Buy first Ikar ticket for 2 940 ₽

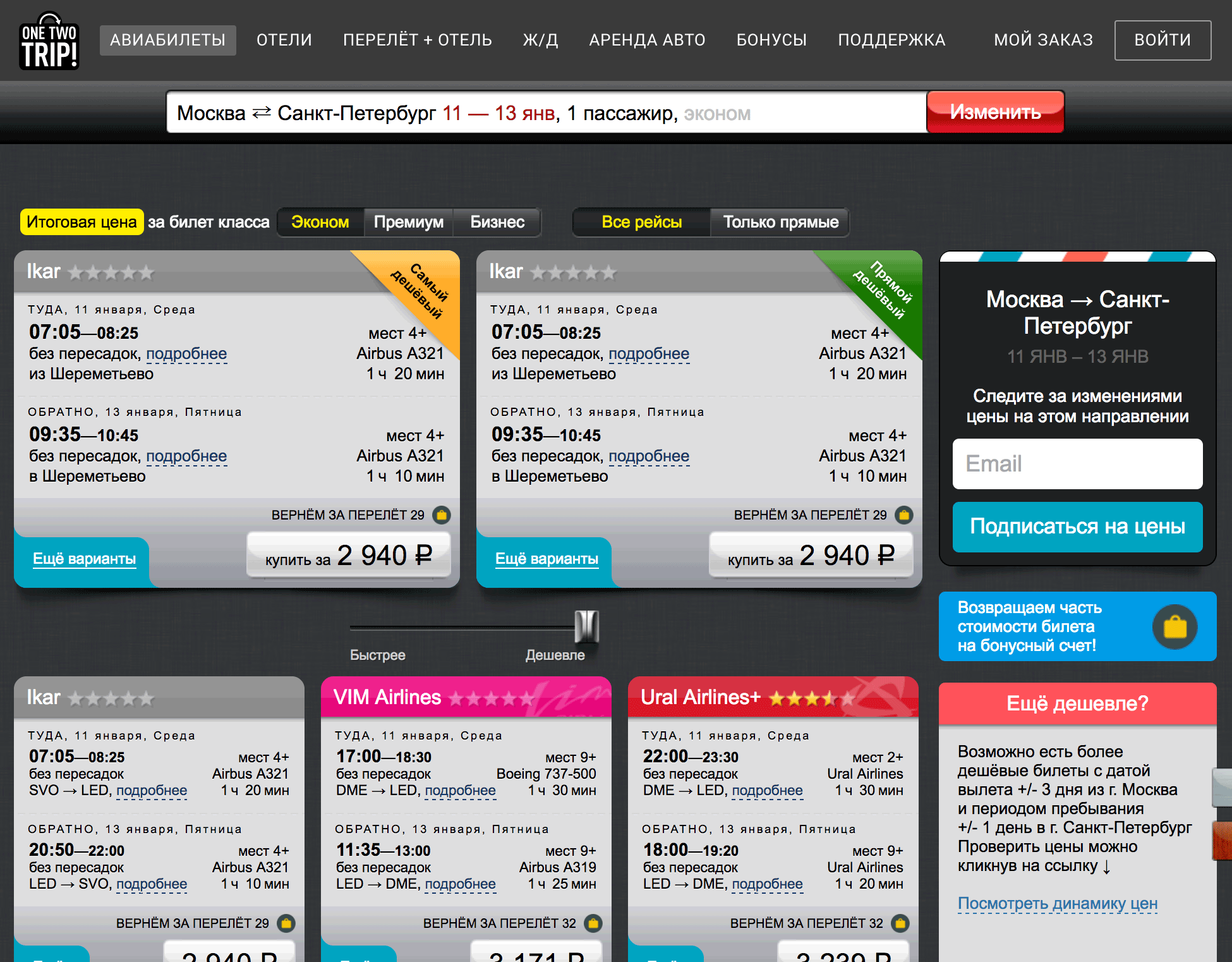click(x=349, y=556)
